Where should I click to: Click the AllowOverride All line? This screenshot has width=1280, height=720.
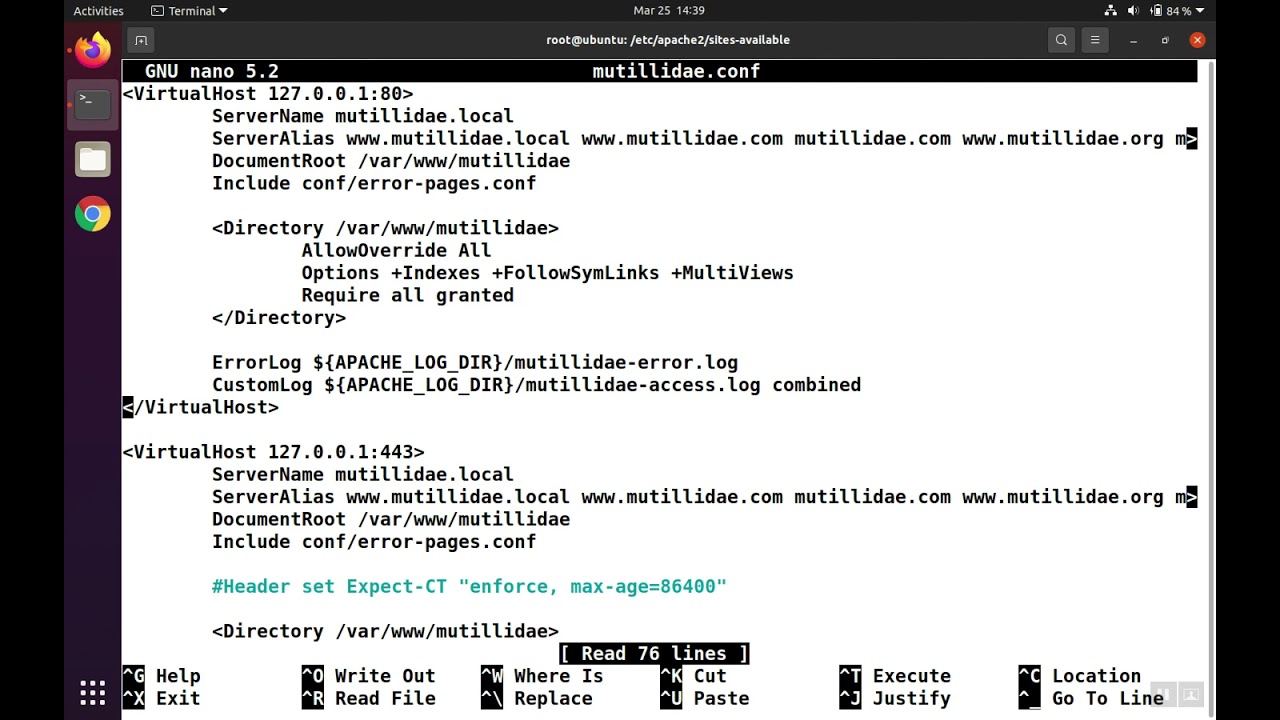pyautogui.click(x=396, y=250)
